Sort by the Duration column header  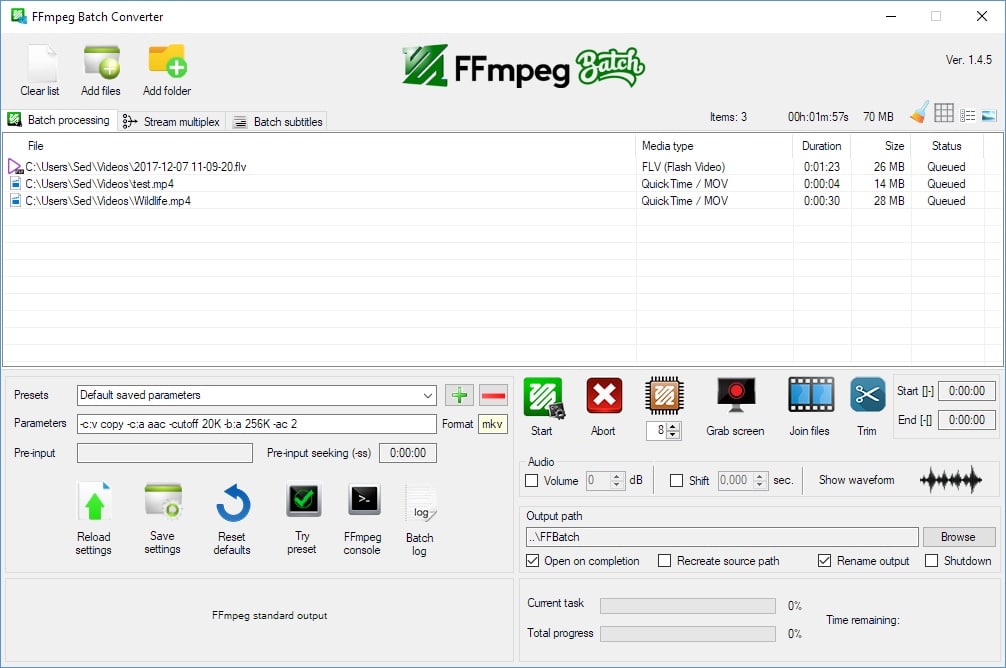point(821,146)
